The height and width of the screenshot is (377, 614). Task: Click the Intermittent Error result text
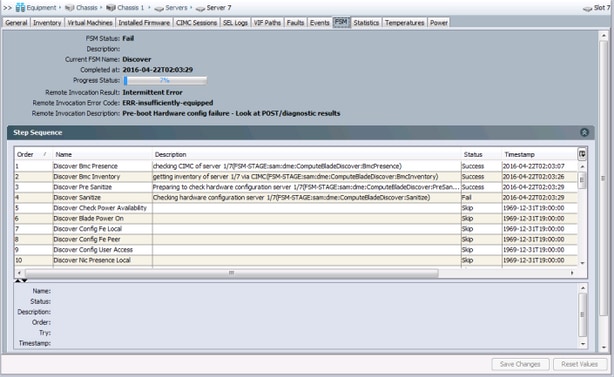[152, 92]
